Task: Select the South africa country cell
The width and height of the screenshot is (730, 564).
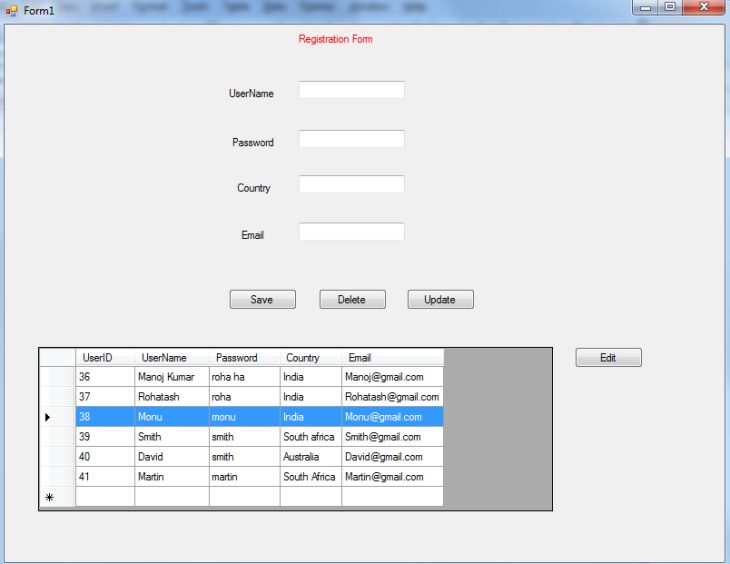Action: (x=311, y=437)
